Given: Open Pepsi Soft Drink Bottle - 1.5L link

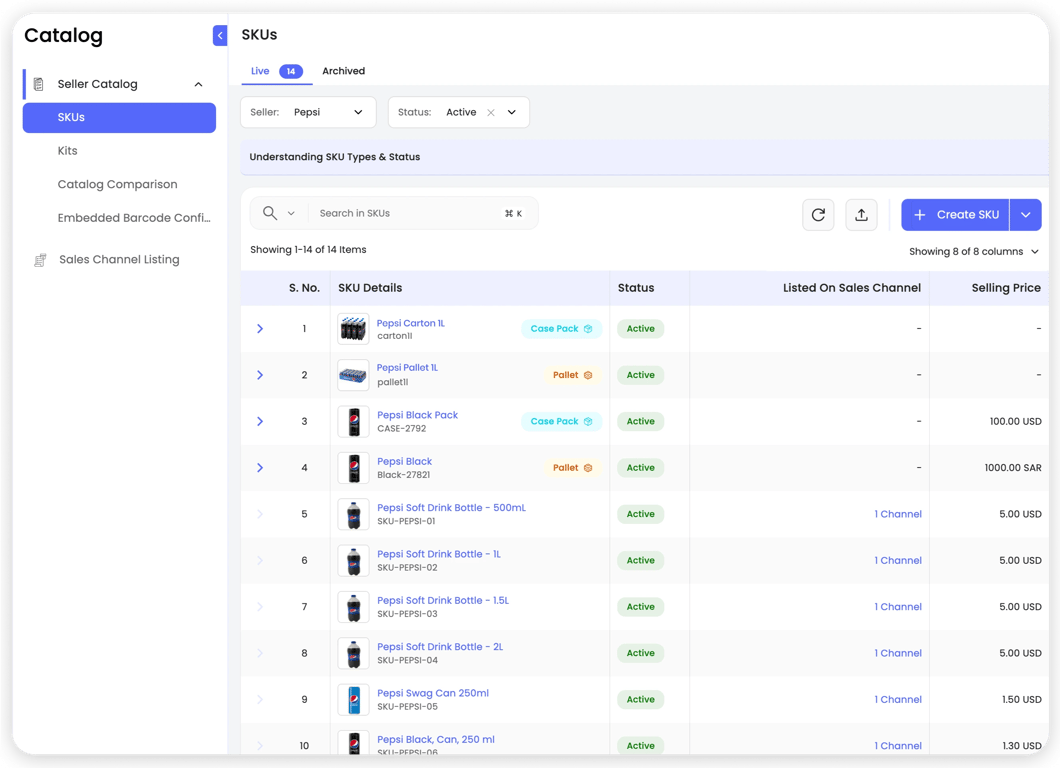Looking at the screenshot, I should click(443, 600).
